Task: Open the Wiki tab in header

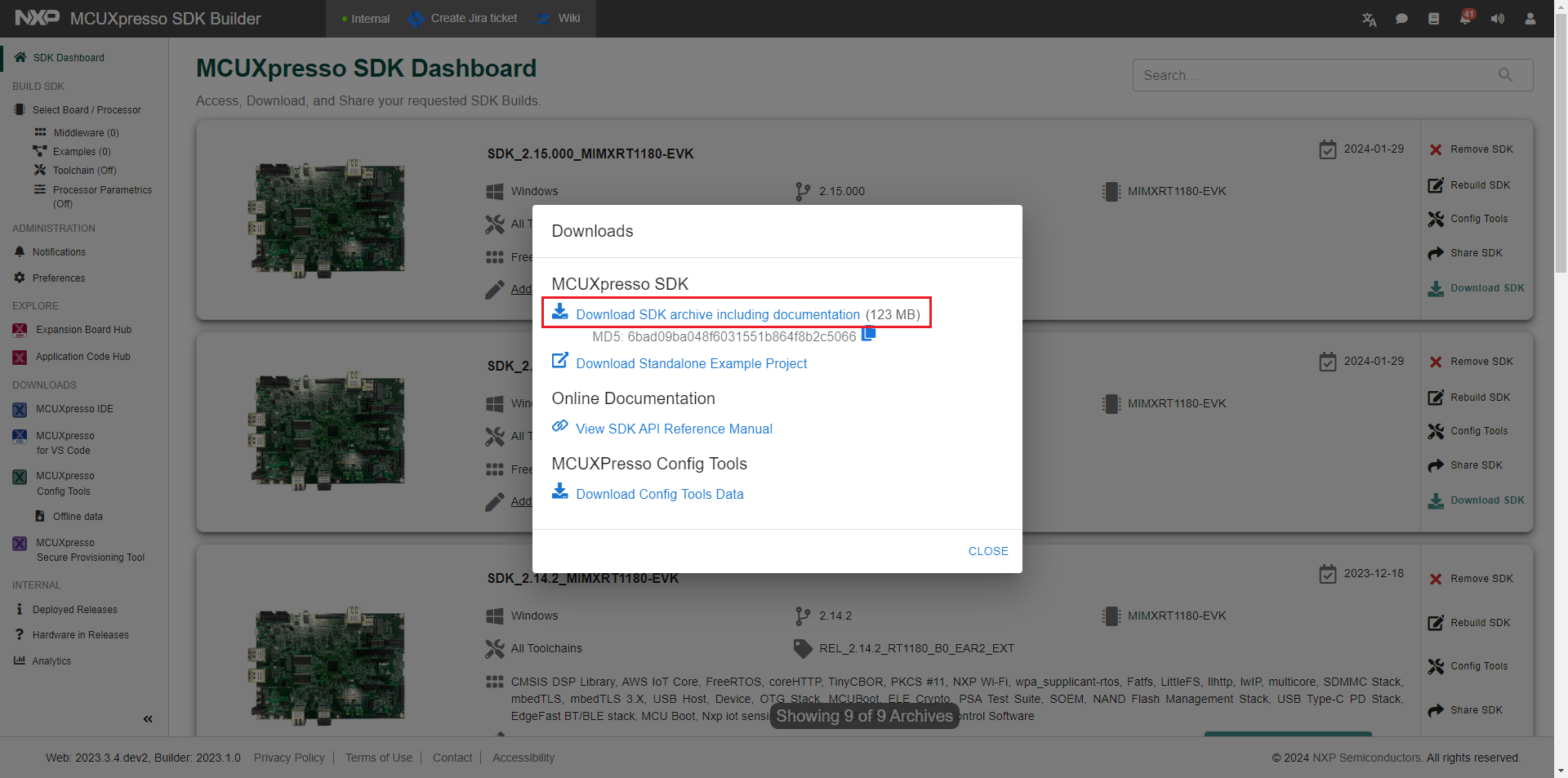Action: [568, 19]
